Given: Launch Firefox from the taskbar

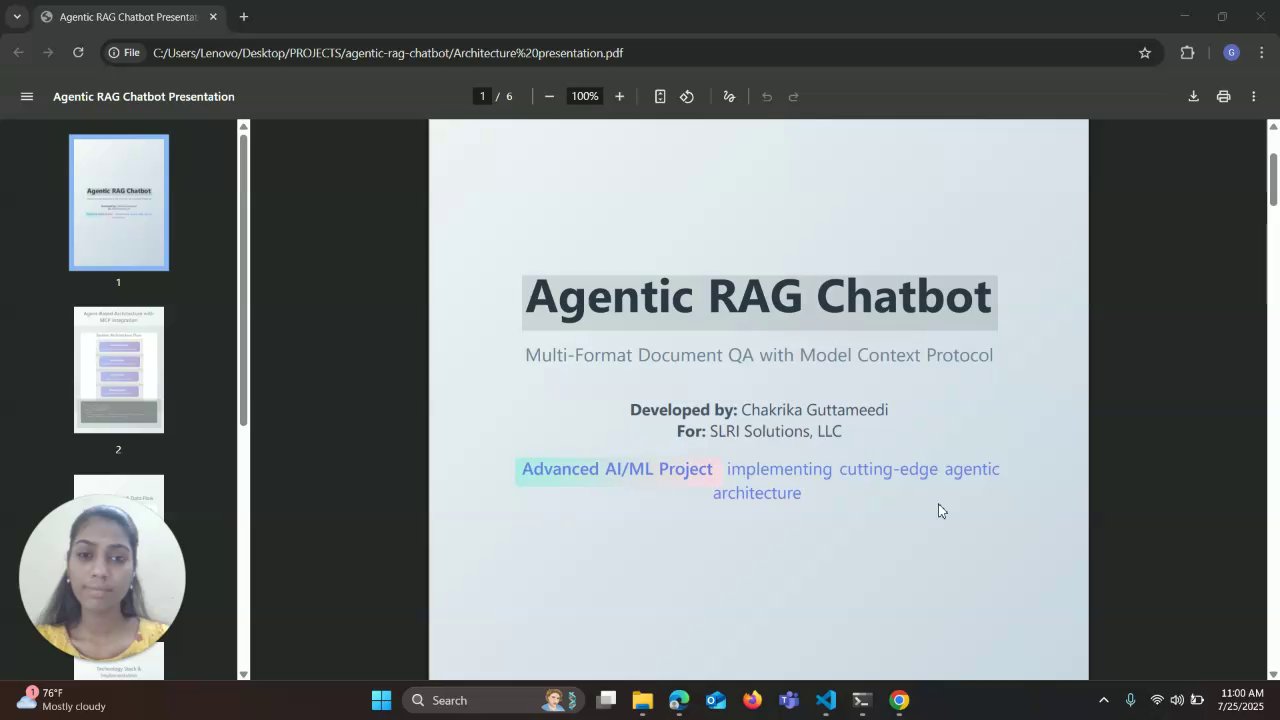Looking at the screenshot, I should [x=752, y=700].
